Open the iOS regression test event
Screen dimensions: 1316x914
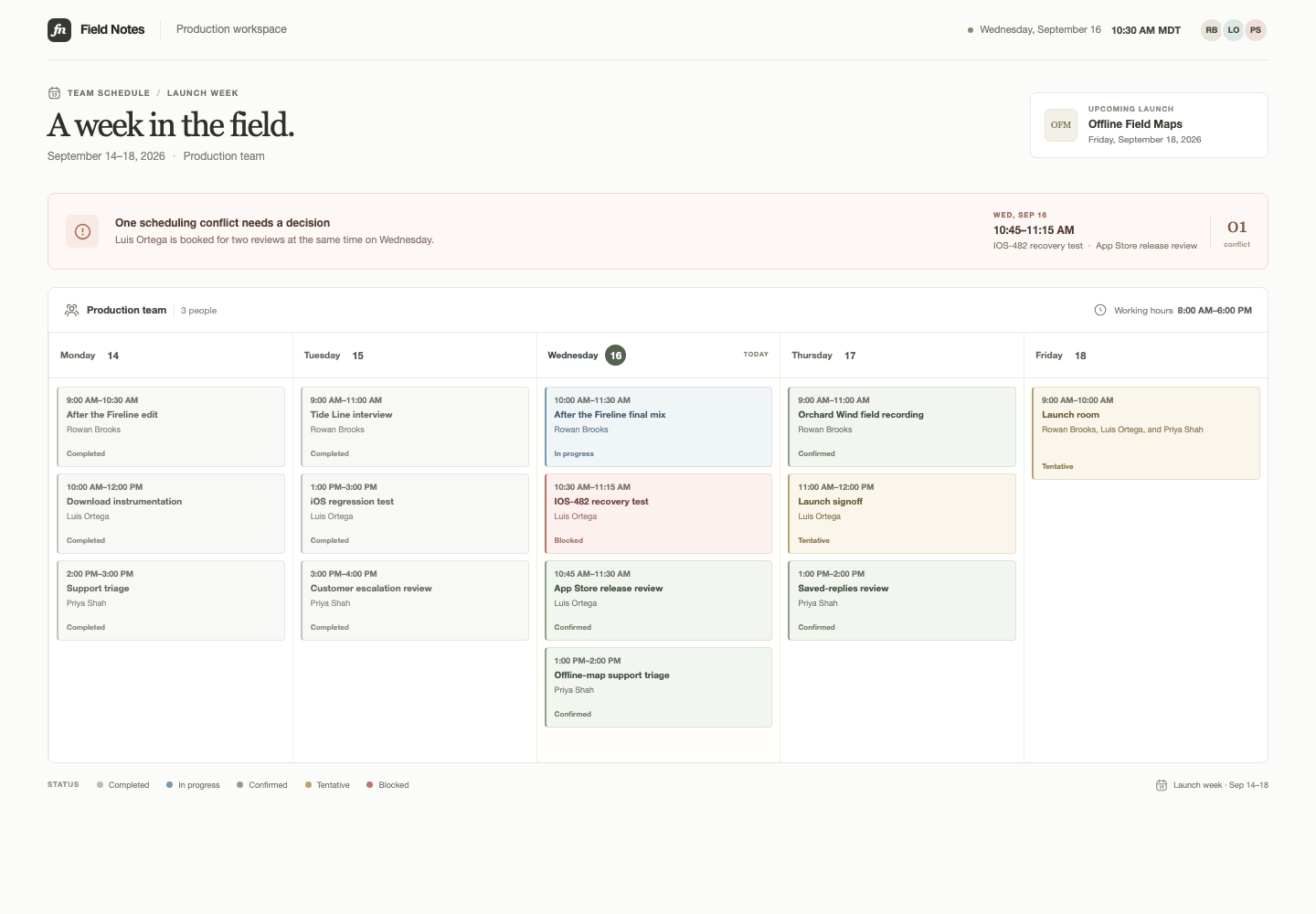(x=415, y=514)
